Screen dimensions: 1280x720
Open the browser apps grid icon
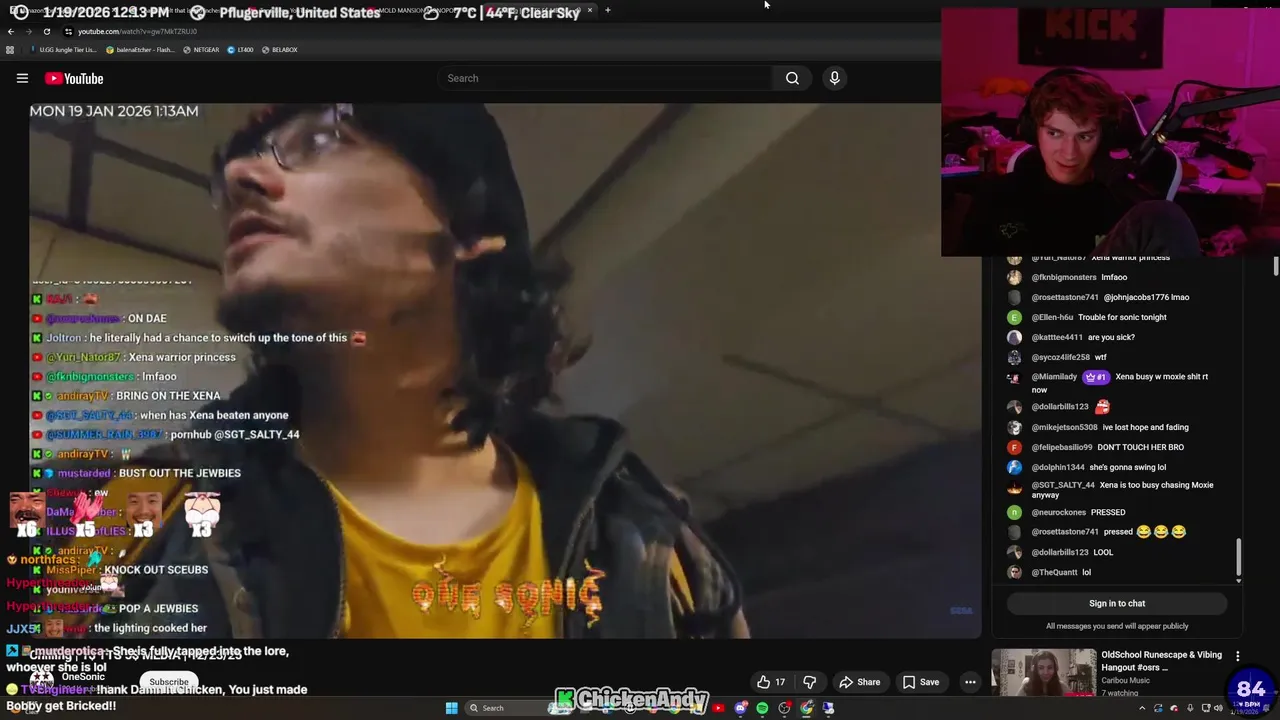click(x=10, y=49)
